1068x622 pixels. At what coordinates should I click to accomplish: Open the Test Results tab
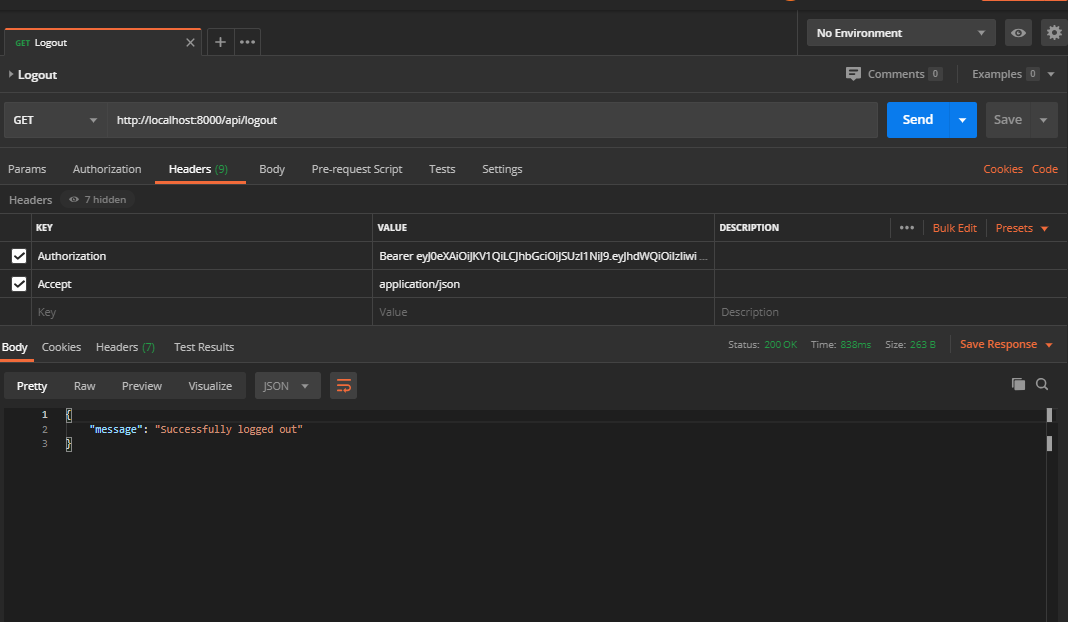click(x=204, y=347)
